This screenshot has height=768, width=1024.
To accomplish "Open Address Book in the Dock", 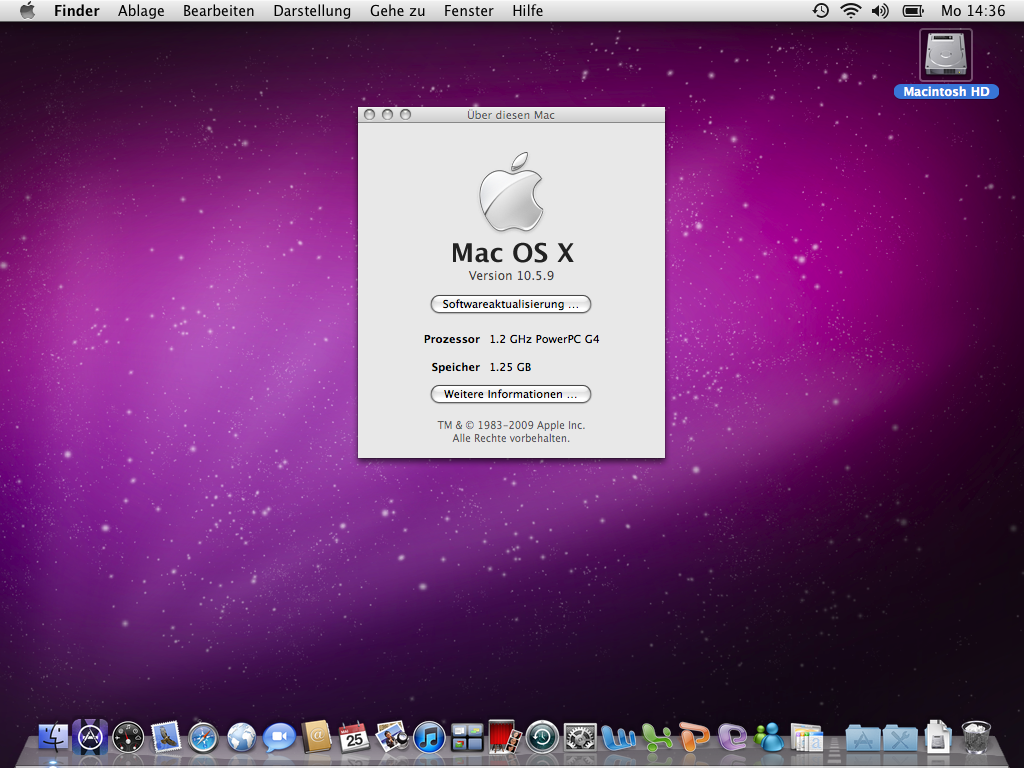I will click(x=317, y=737).
